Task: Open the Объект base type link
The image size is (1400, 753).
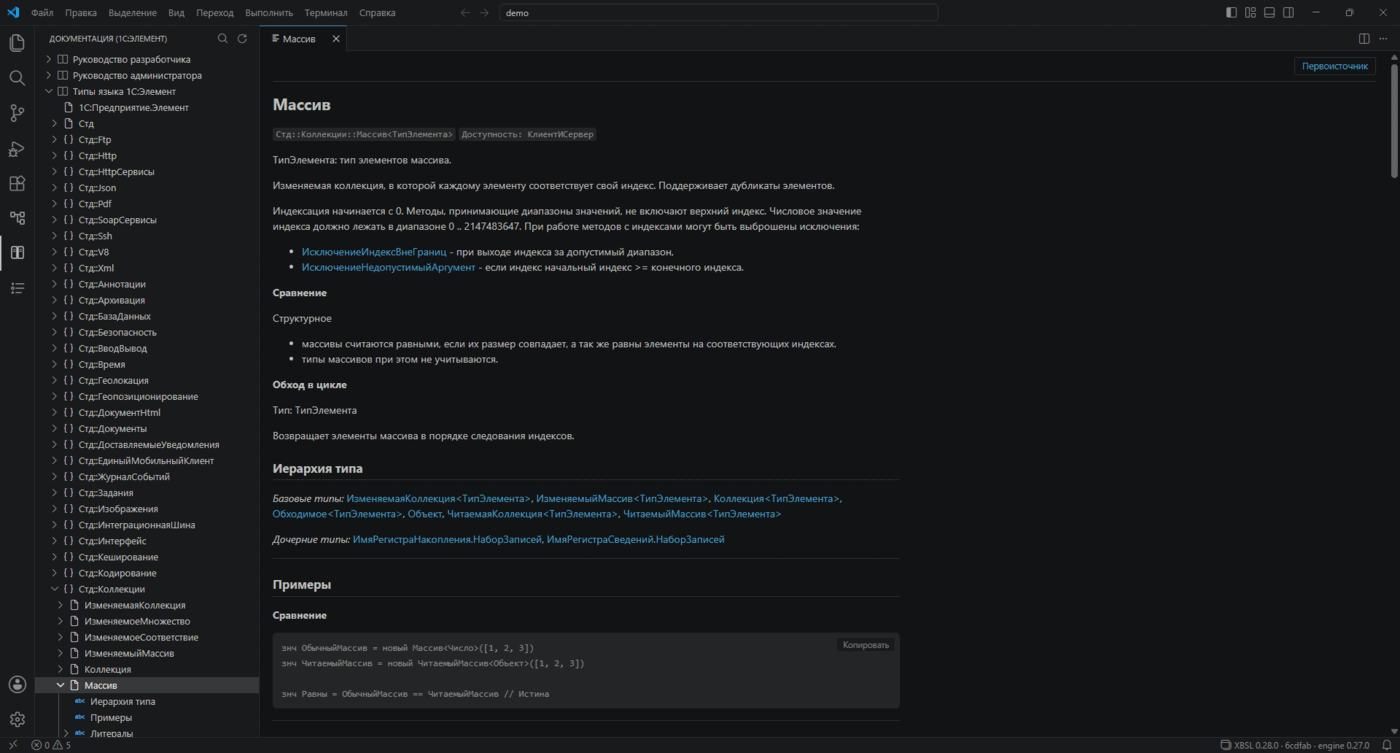Action: 424,514
